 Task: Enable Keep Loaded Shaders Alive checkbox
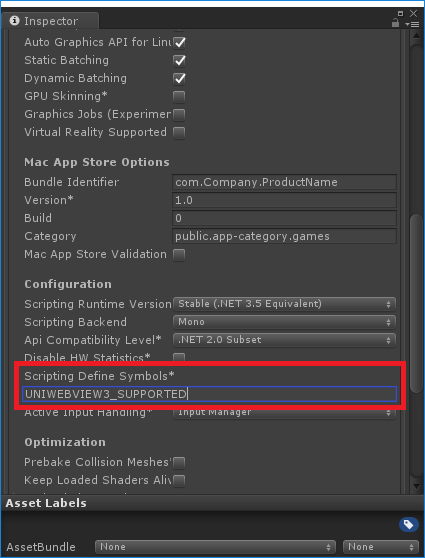click(x=179, y=480)
